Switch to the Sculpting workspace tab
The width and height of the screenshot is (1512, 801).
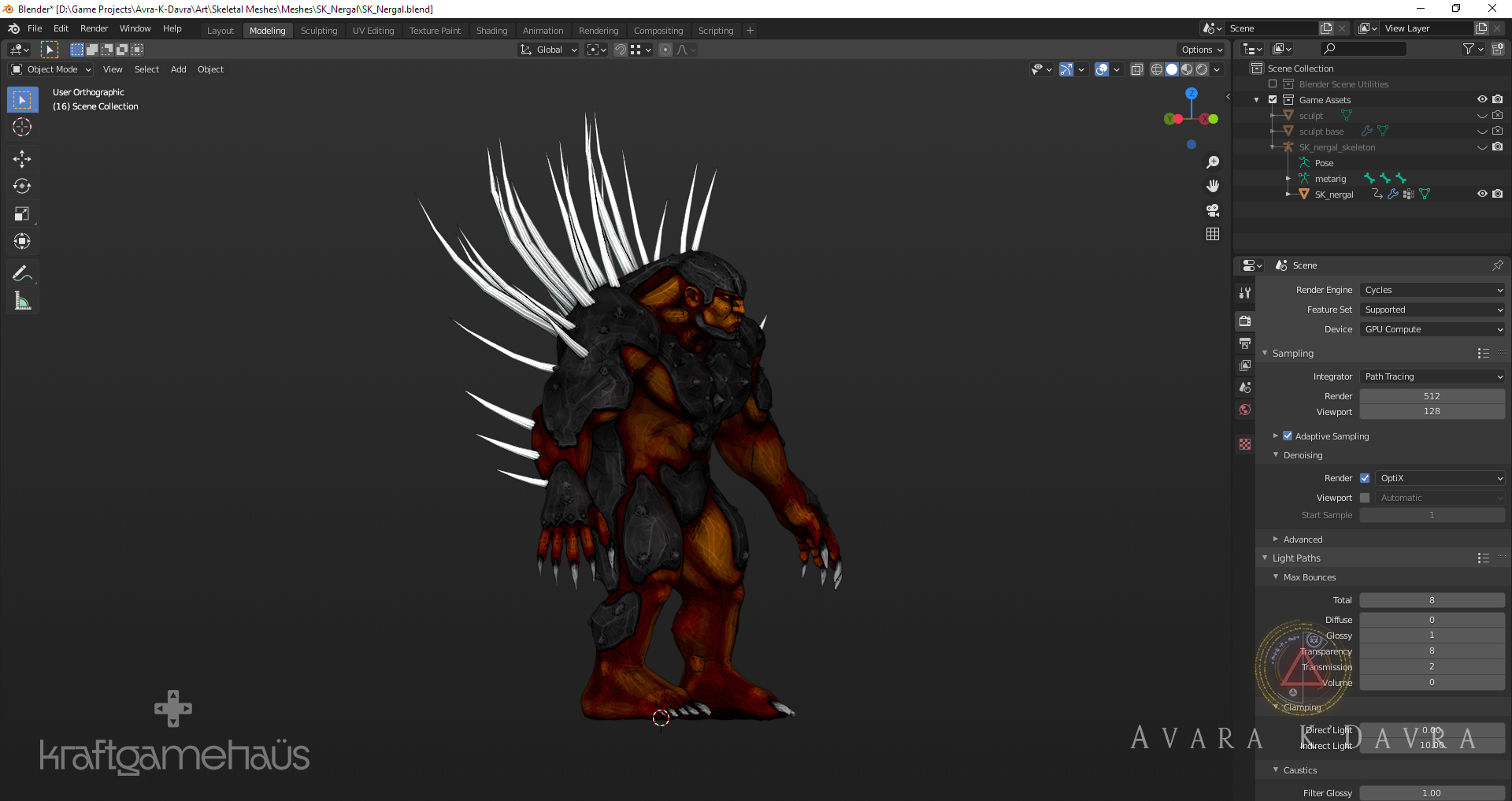point(319,31)
